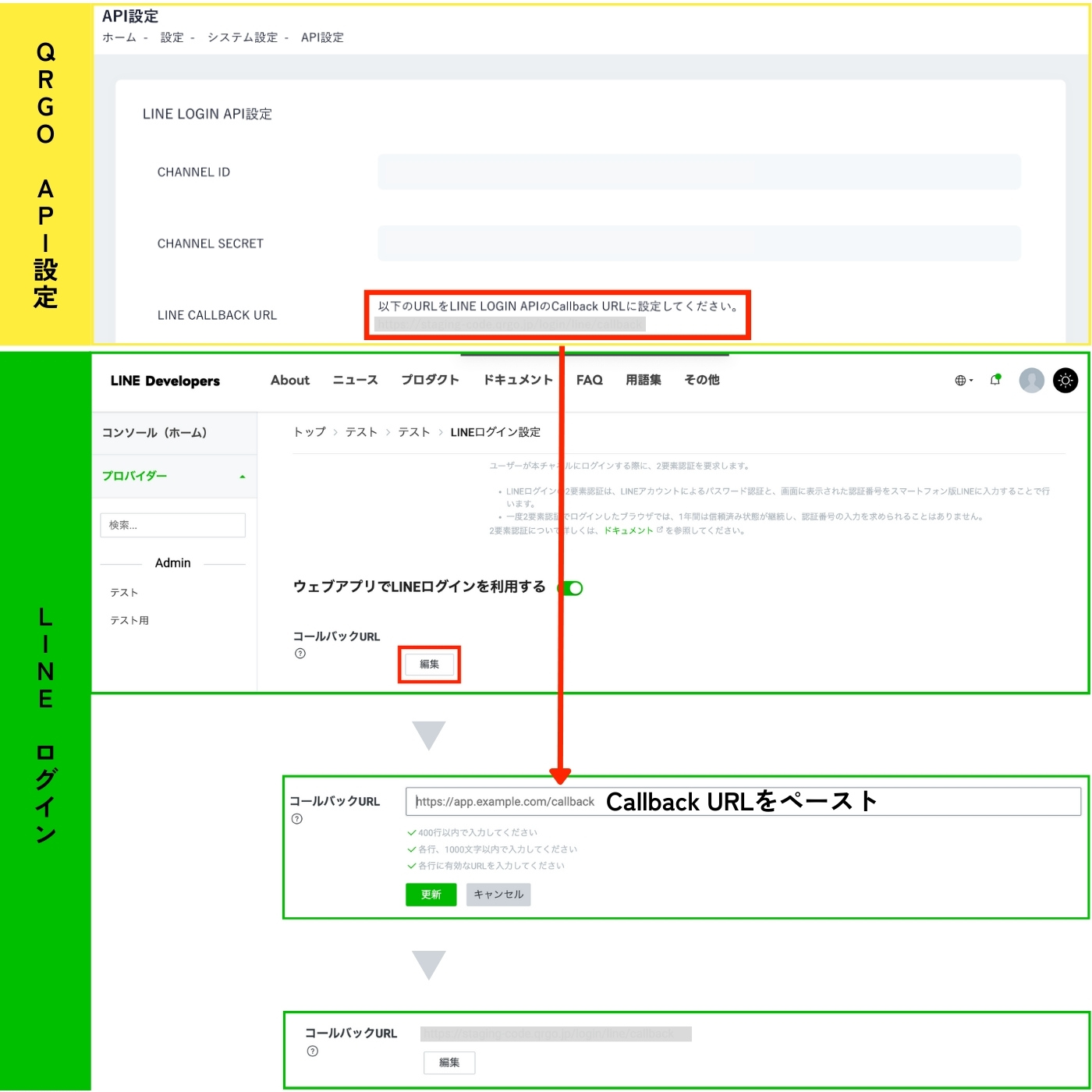Open the language globe dropdown
The image size is (1092, 1092).
(x=964, y=381)
